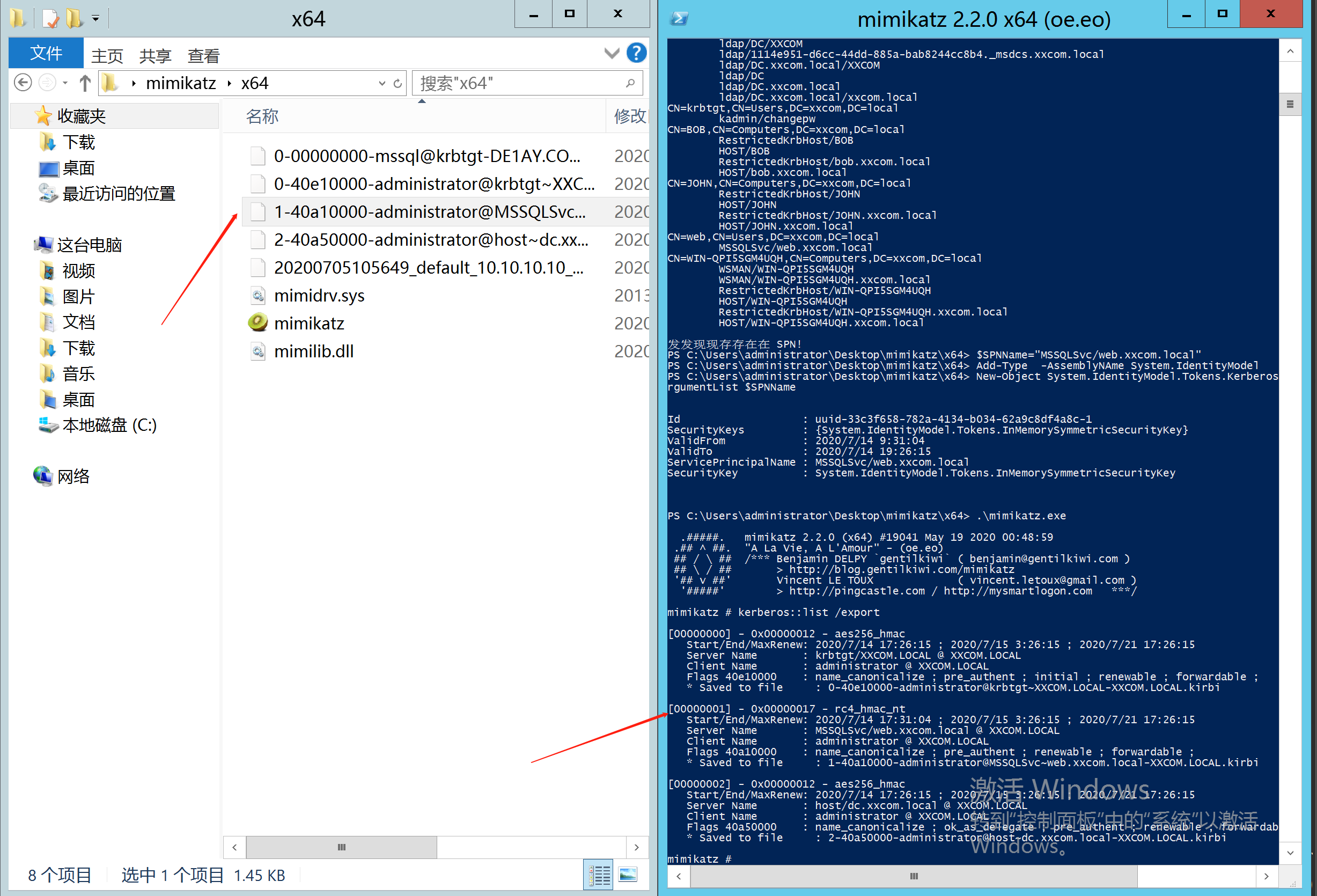
Task: Click the Explorer horizontal scrollbar thumb
Action: point(341,847)
